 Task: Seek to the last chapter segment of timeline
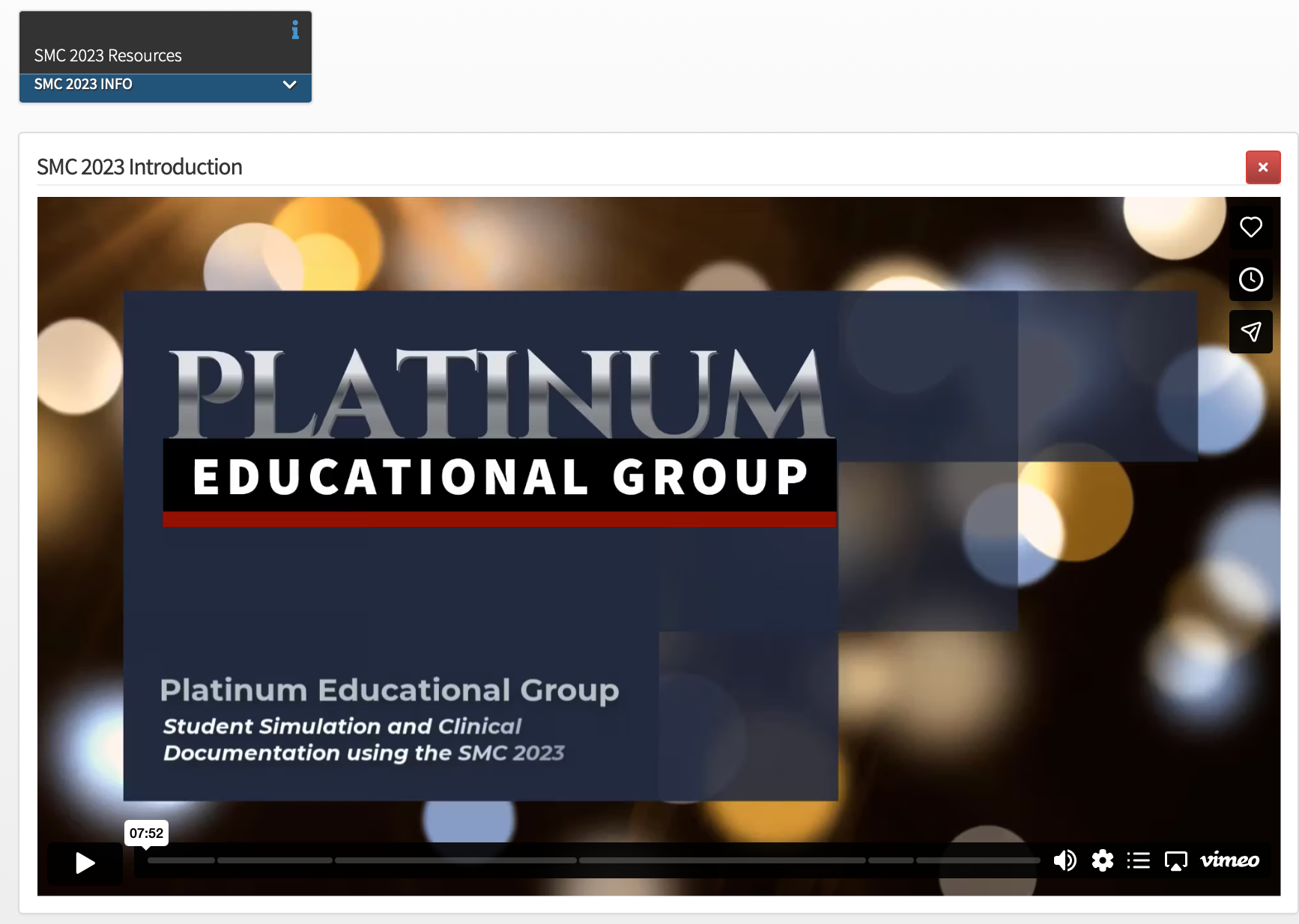pos(978,860)
